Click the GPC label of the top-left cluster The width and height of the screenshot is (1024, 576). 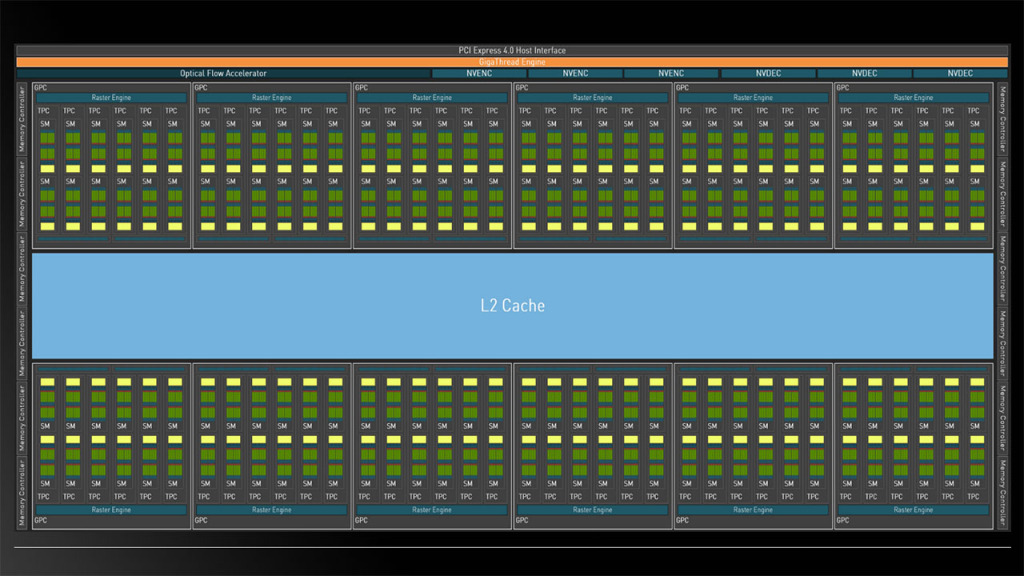coord(41,88)
